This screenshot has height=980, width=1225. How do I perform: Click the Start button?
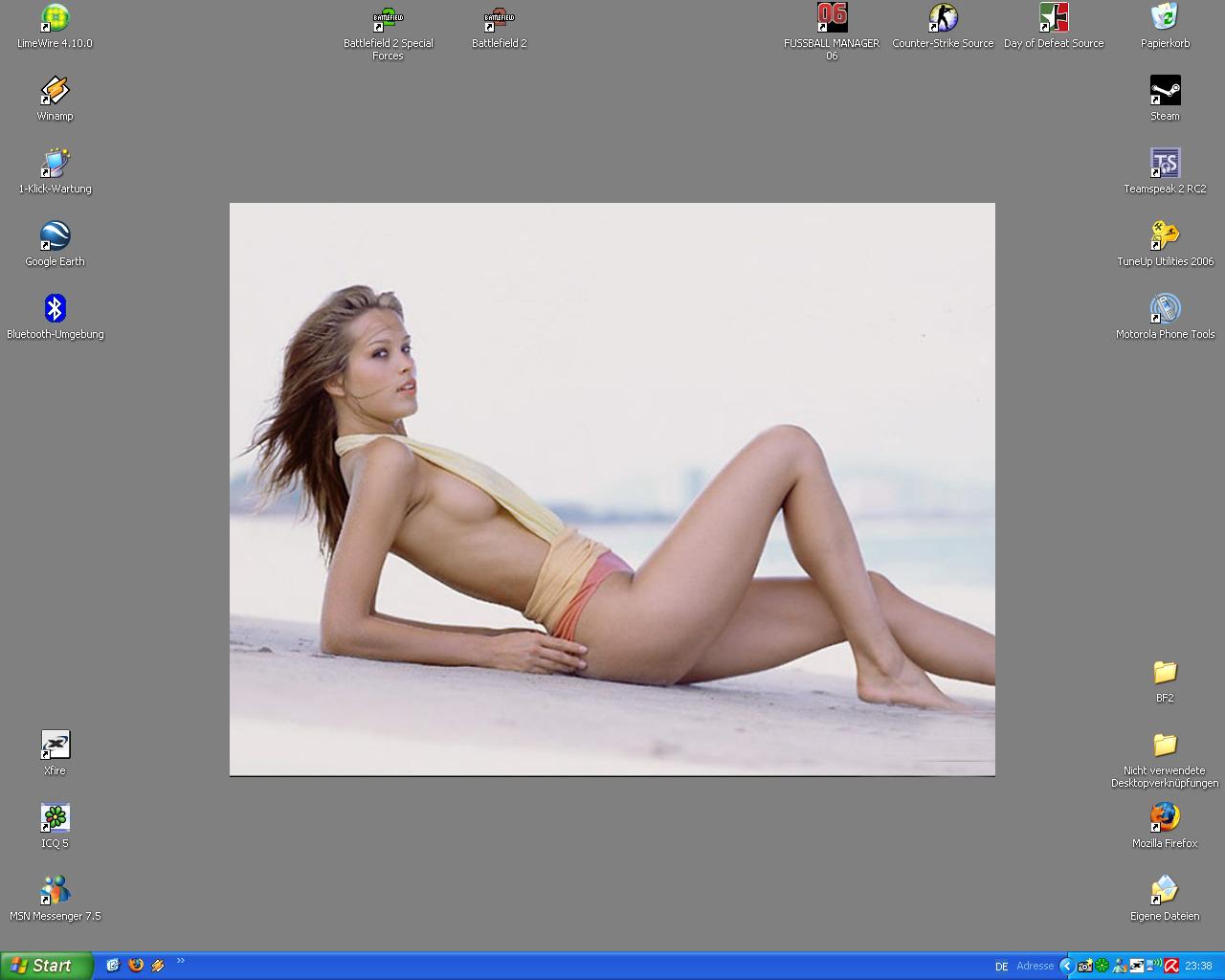tap(46, 966)
